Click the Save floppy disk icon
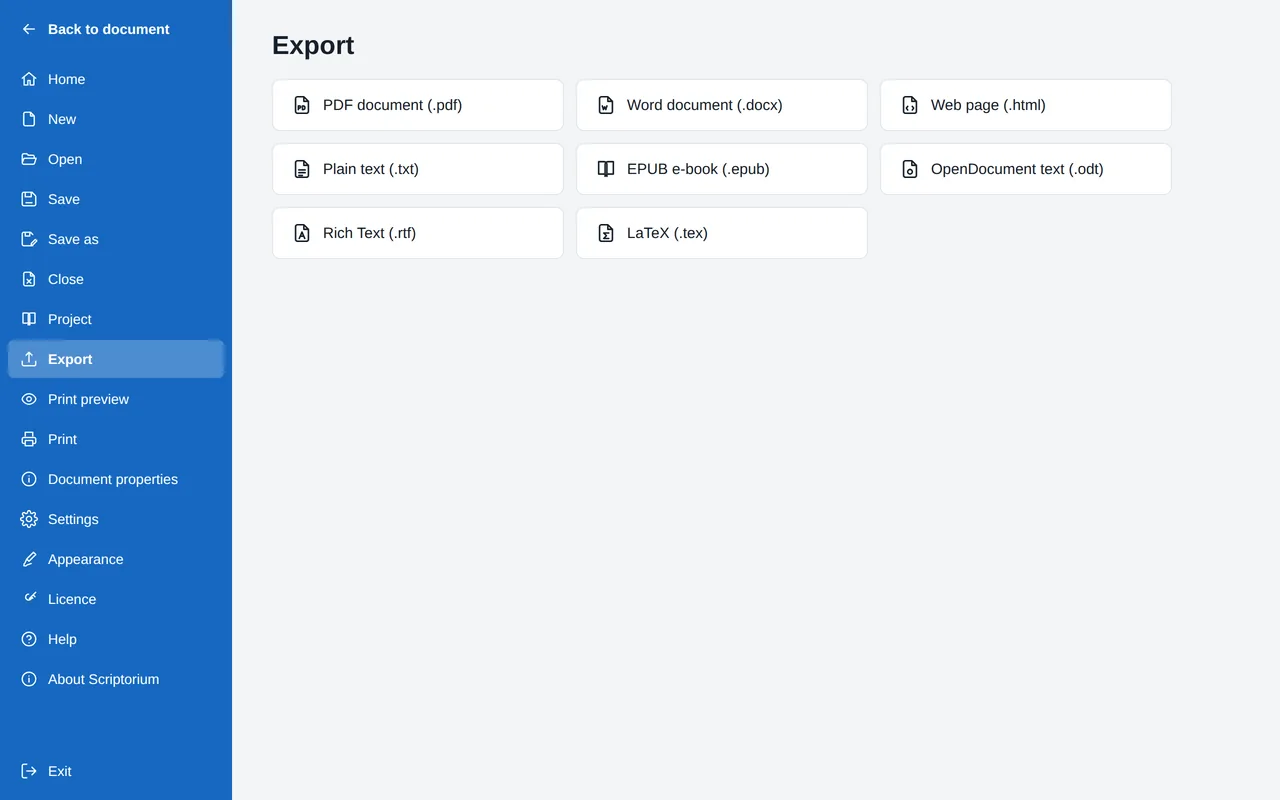This screenshot has height=800, width=1280. [29, 199]
